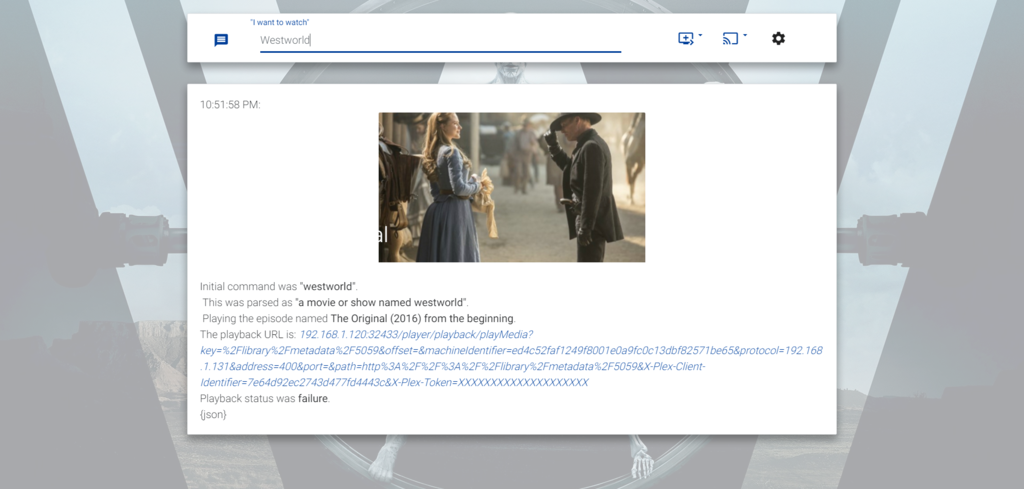Click the "I want to watch" field label

pyautogui.click(x=280, y=22)
